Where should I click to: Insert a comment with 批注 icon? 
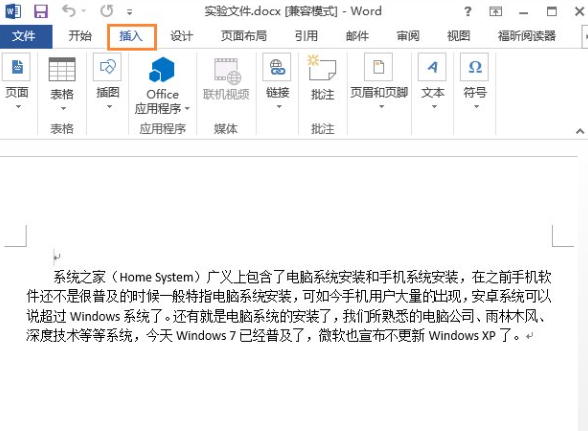[322, 68]
